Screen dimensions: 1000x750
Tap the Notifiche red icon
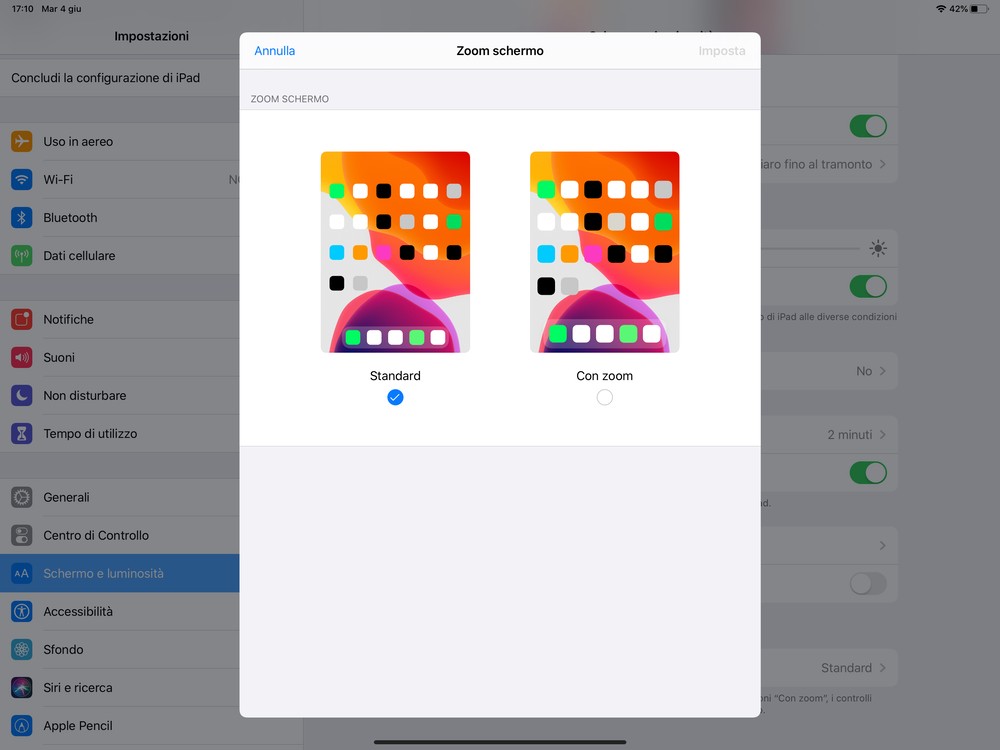[22, 320]
